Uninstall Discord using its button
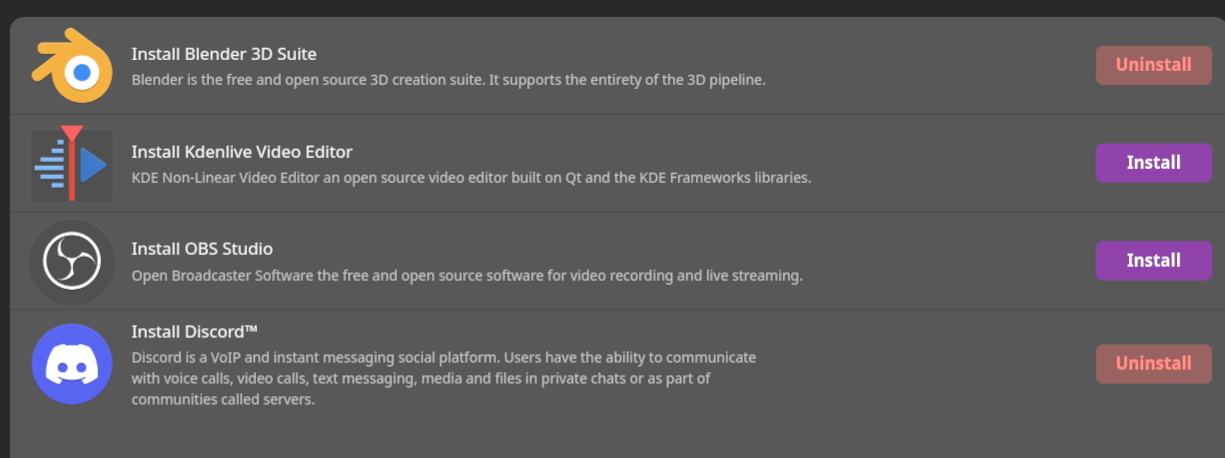Viewport: 1225px width, 458px height. [x=1153, y=363]
